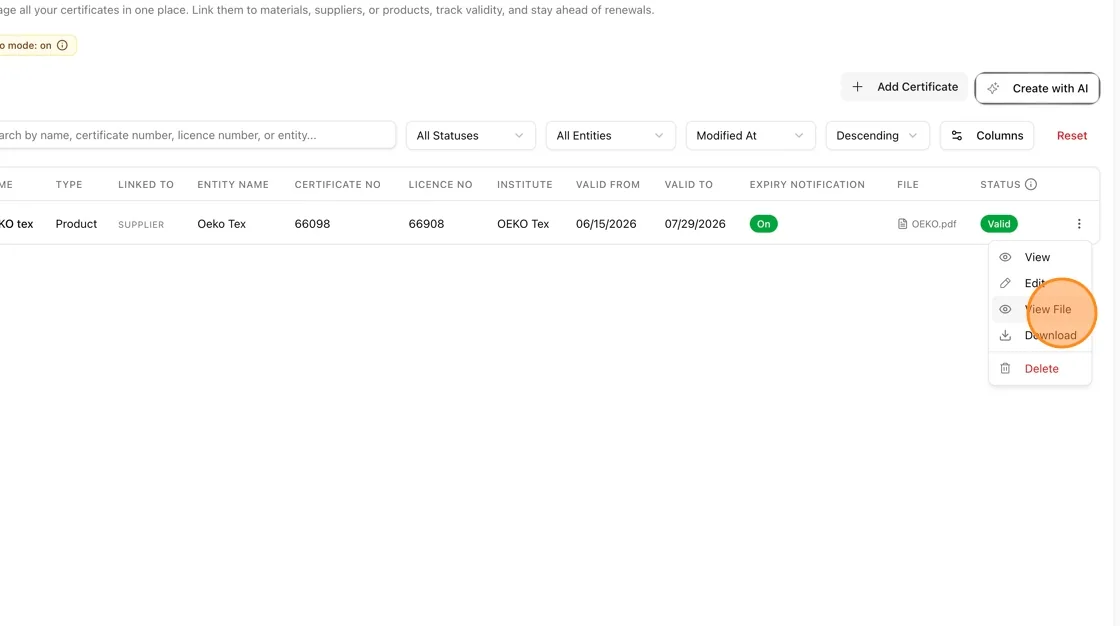Open the Descending order dropdown

point(877,136)
